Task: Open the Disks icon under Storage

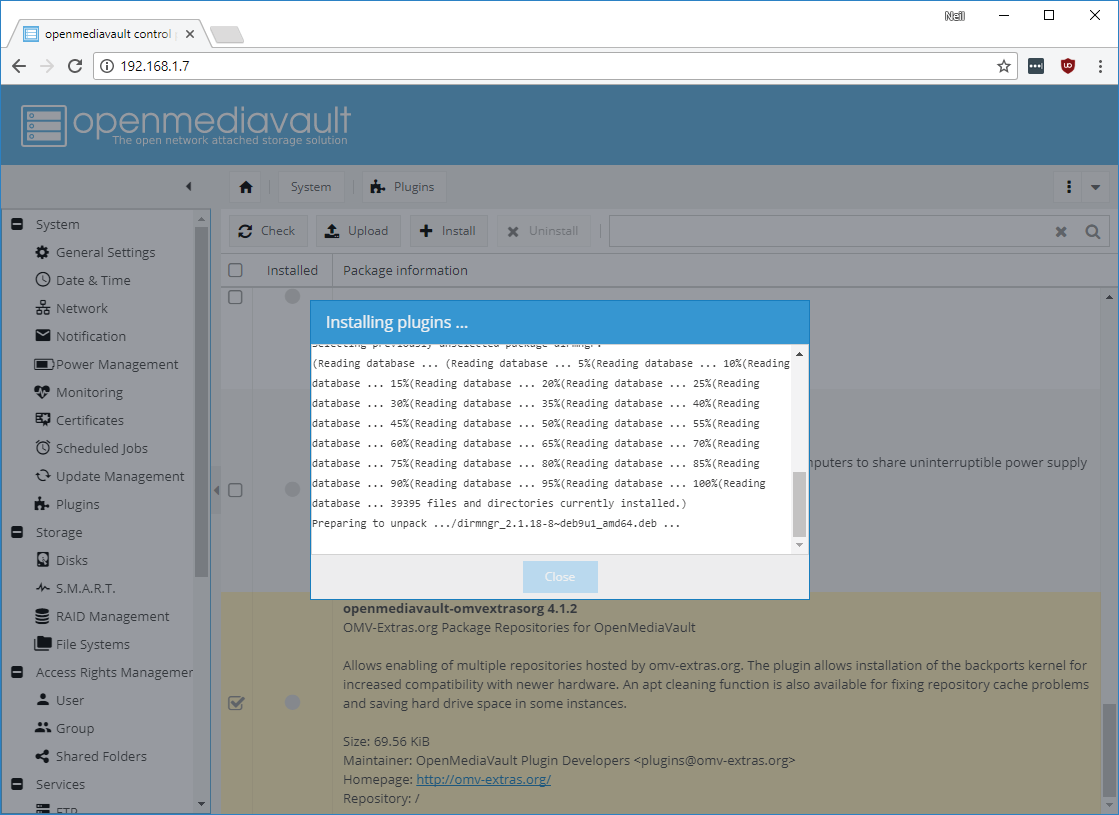Action: click(42, 560)
